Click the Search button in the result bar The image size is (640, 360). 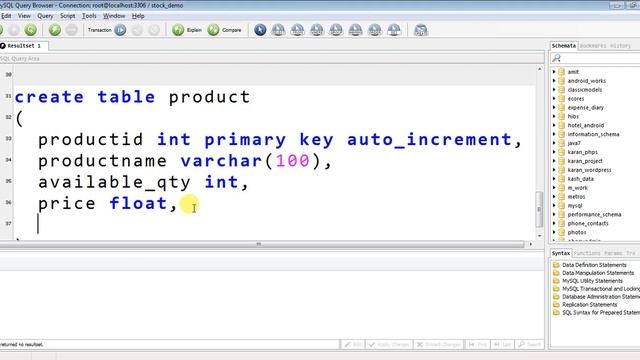pos(529,344)
